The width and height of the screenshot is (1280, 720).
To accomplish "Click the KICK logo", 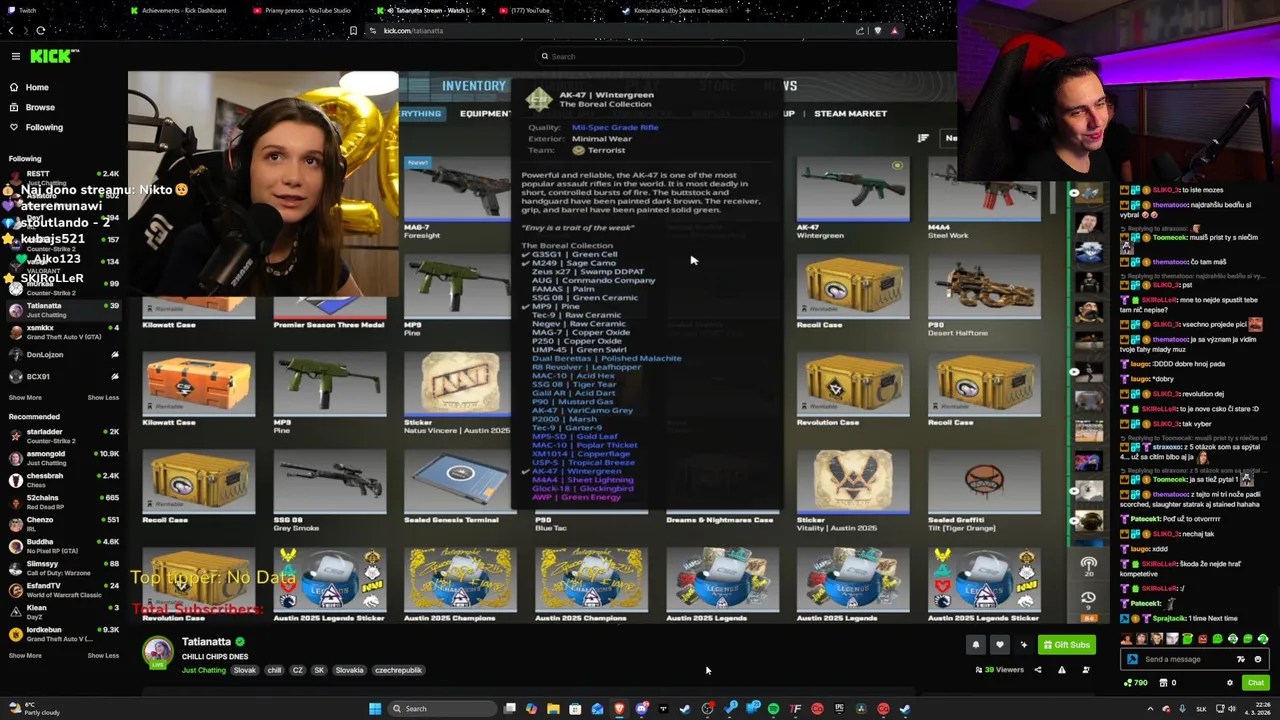I will pyautogui.click(x=53, y=56).
